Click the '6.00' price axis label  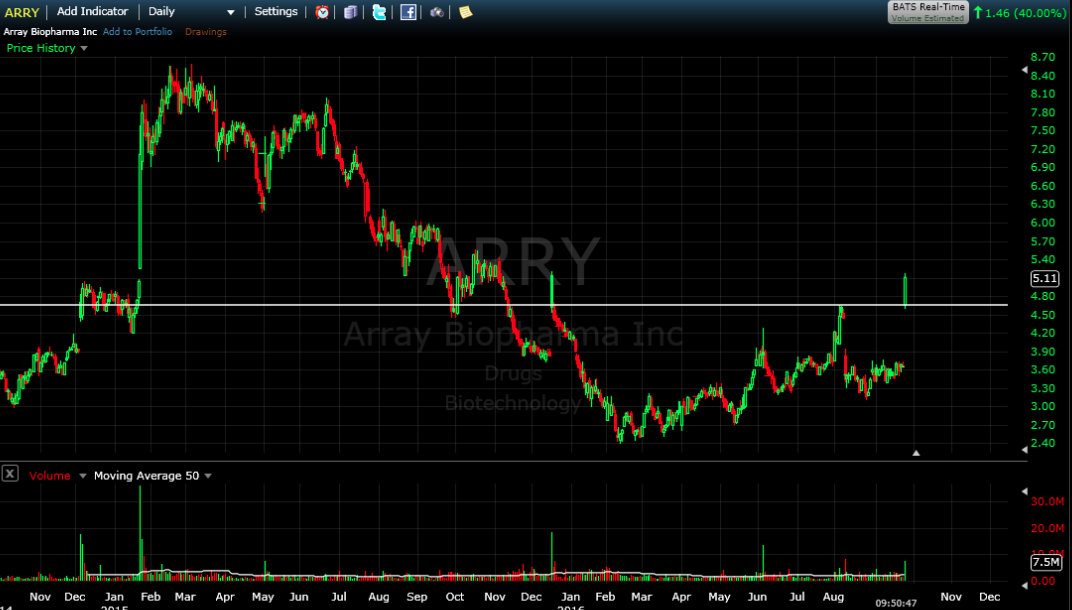point(1043,223)
